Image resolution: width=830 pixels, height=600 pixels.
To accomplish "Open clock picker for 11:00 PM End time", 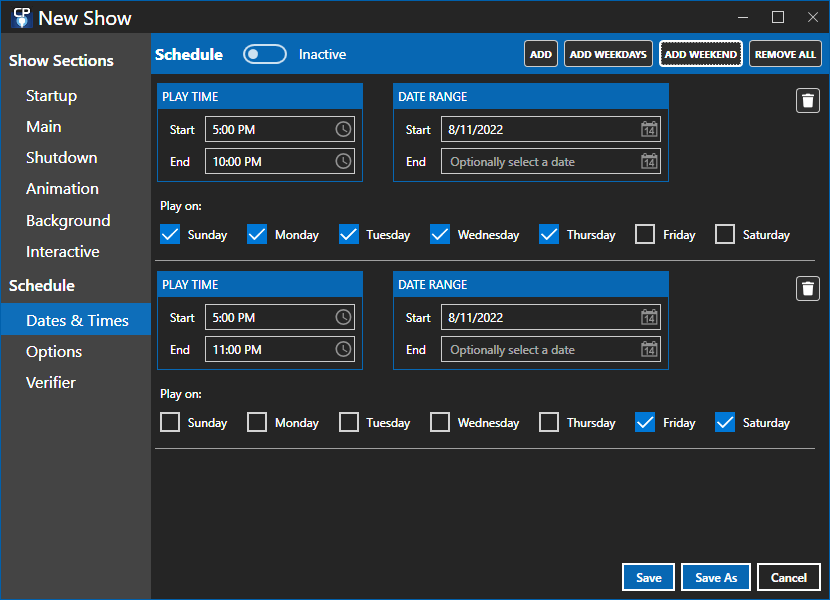I will [343, 350].
